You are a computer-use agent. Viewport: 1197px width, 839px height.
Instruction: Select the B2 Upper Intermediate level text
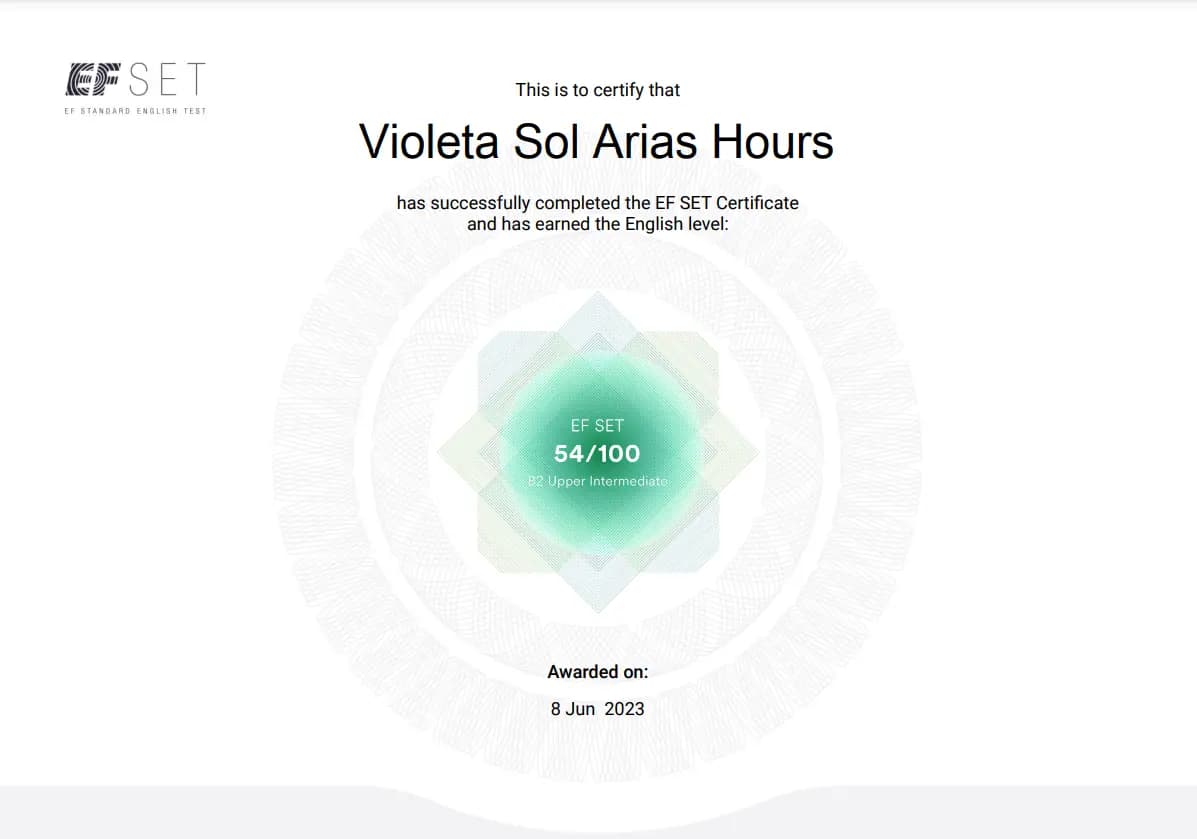(x=598, y=481)
